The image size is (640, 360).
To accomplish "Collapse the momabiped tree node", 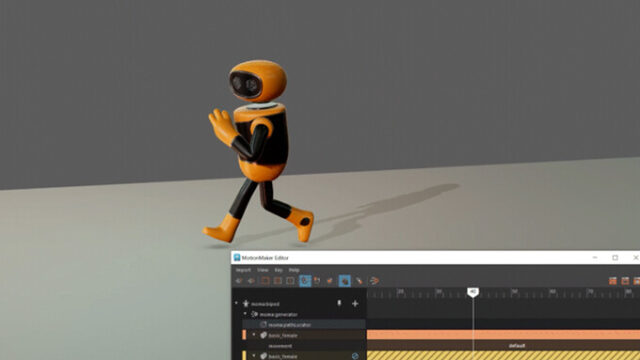I will (236, 304).
